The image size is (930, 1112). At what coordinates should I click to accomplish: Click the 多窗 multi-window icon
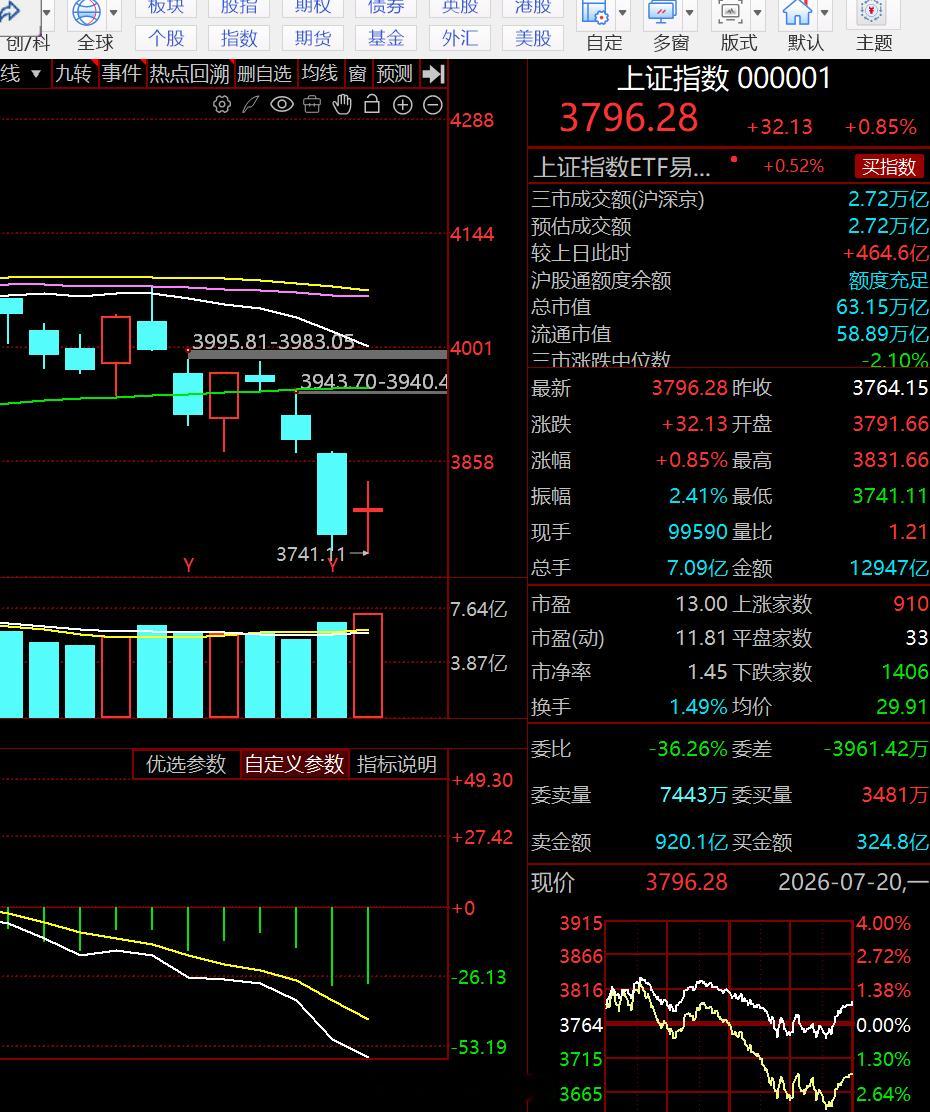pyautogui.click(x=663, y=13)
